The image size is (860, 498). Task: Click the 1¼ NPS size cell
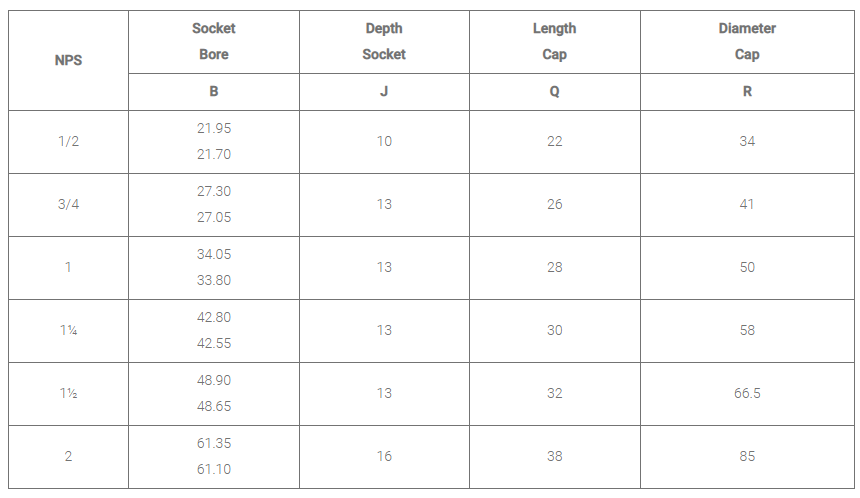coord(68,330)
